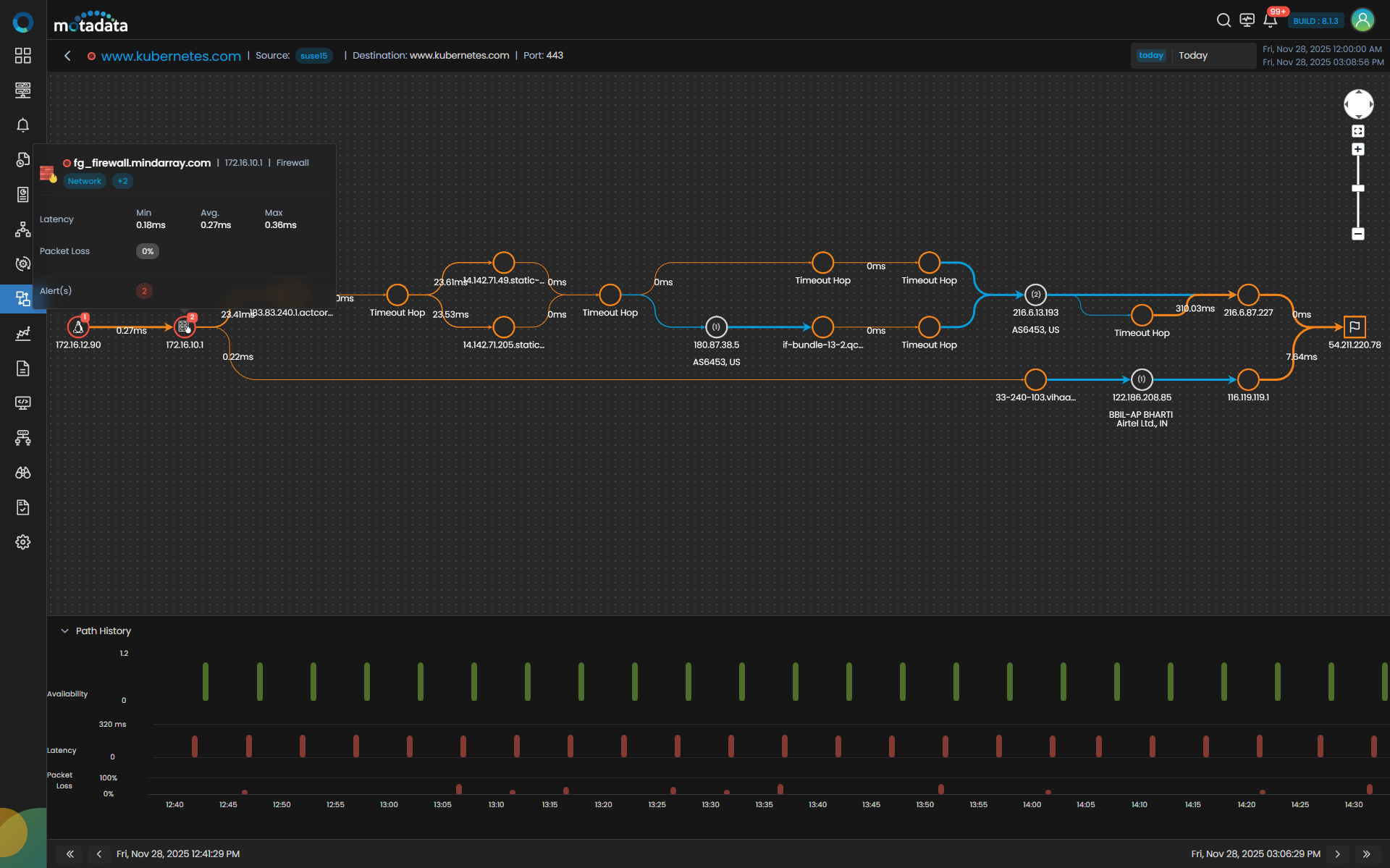Go to next path history snapshot
The image size is (1390, 868).
pyautogui.click(x=1337, y=854)
